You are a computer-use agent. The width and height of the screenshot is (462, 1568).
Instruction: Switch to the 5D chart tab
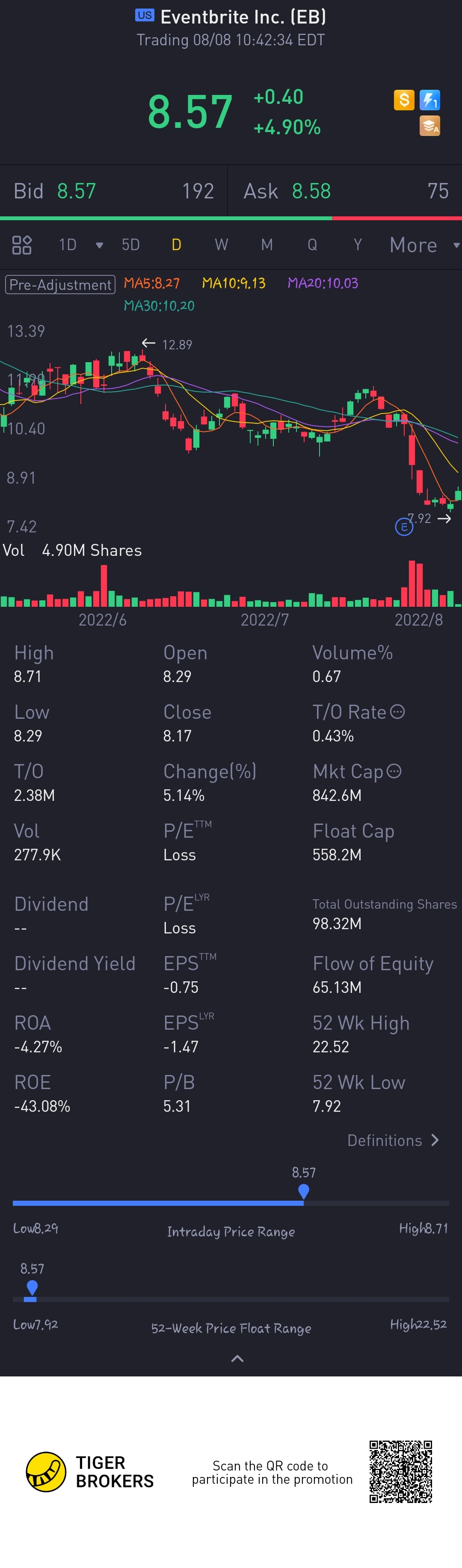[131, 245]
